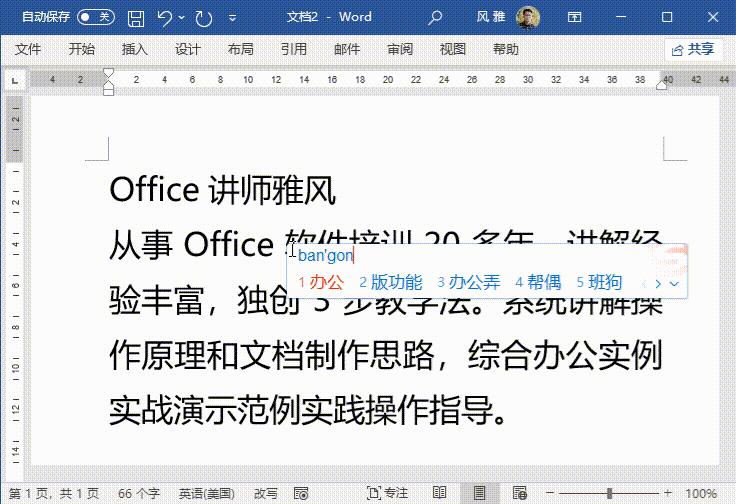Image resolution: width=736 pixels, height=504 pixels.
Task: Click the user account avatar
Action: click(x=528, y=18)
